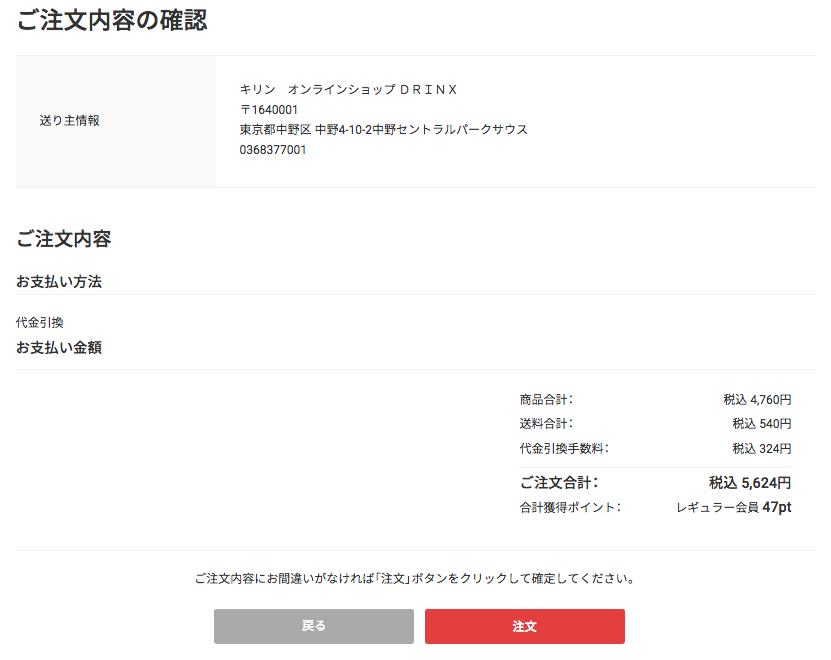This screenshot has height=660, width=831.
Task: Click the 商品合計 label
Action: pos(546,399)
